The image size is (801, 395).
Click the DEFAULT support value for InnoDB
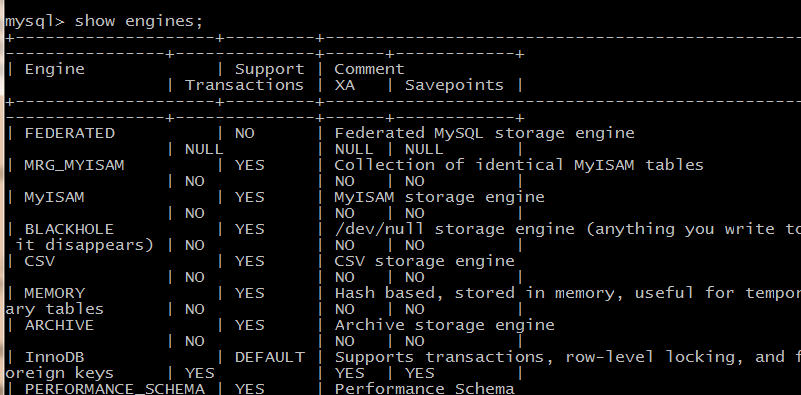270,357
